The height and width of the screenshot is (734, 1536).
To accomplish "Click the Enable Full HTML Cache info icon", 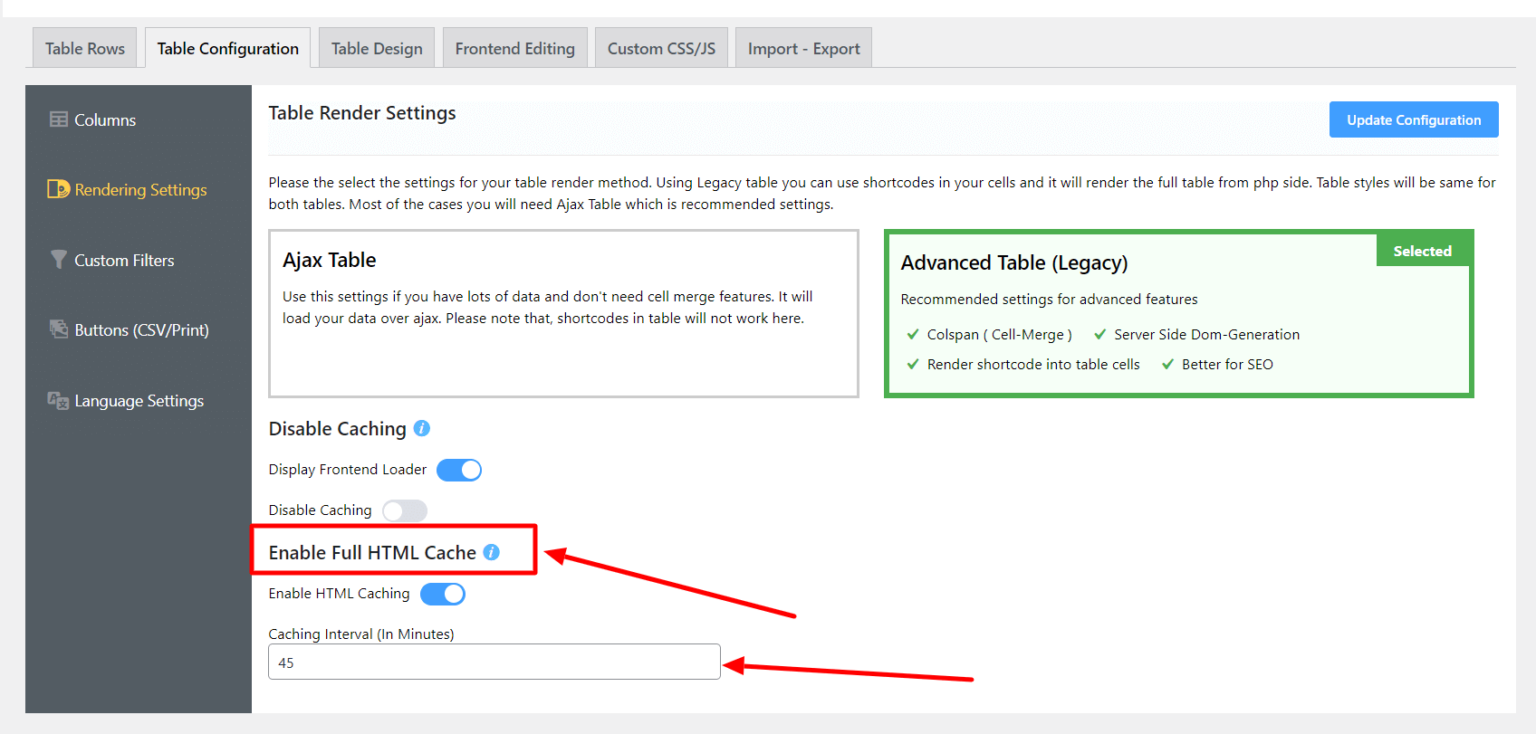I will [491, 550].
